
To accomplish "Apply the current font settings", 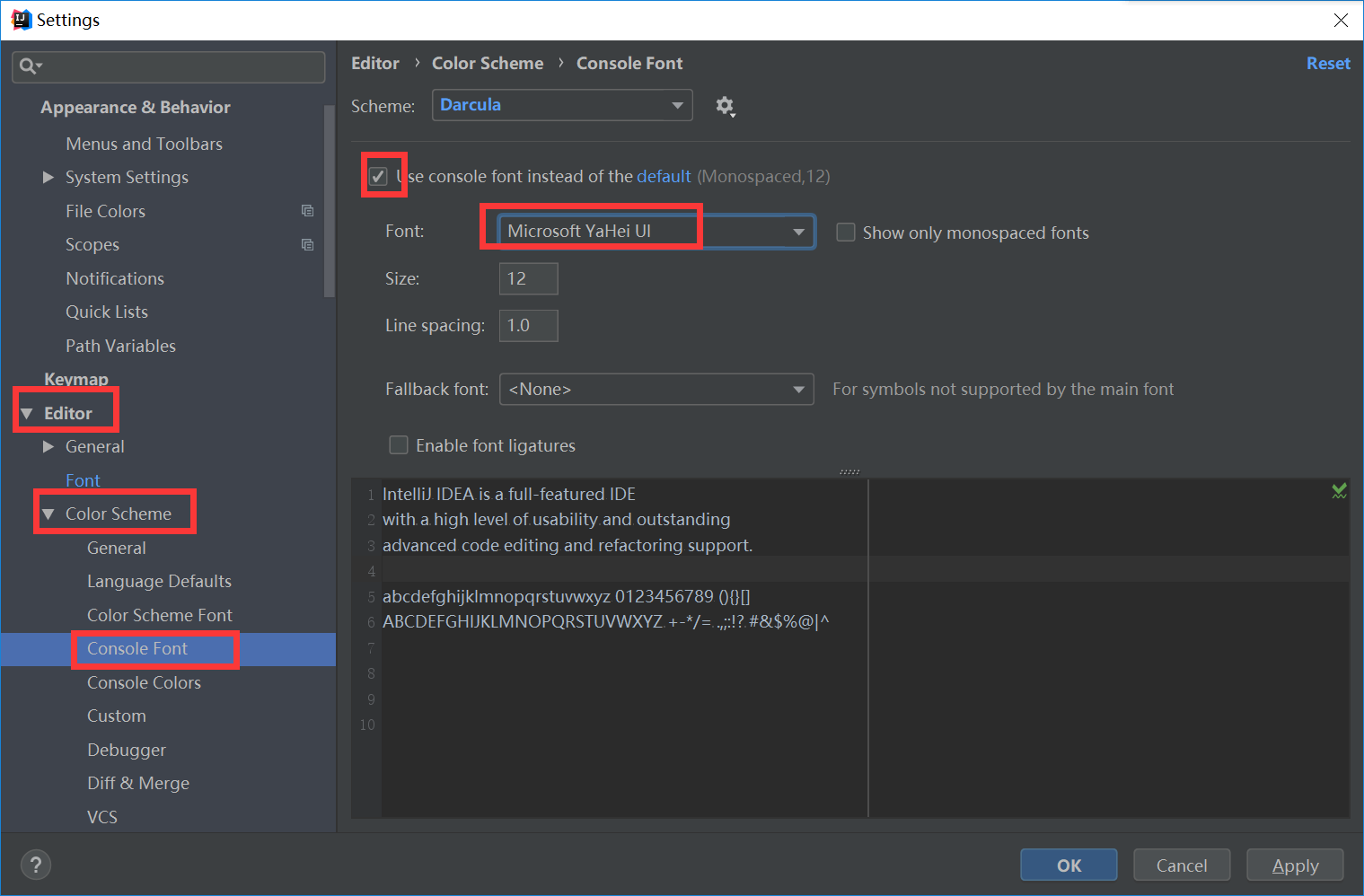I will click(x=1295, y=865).
